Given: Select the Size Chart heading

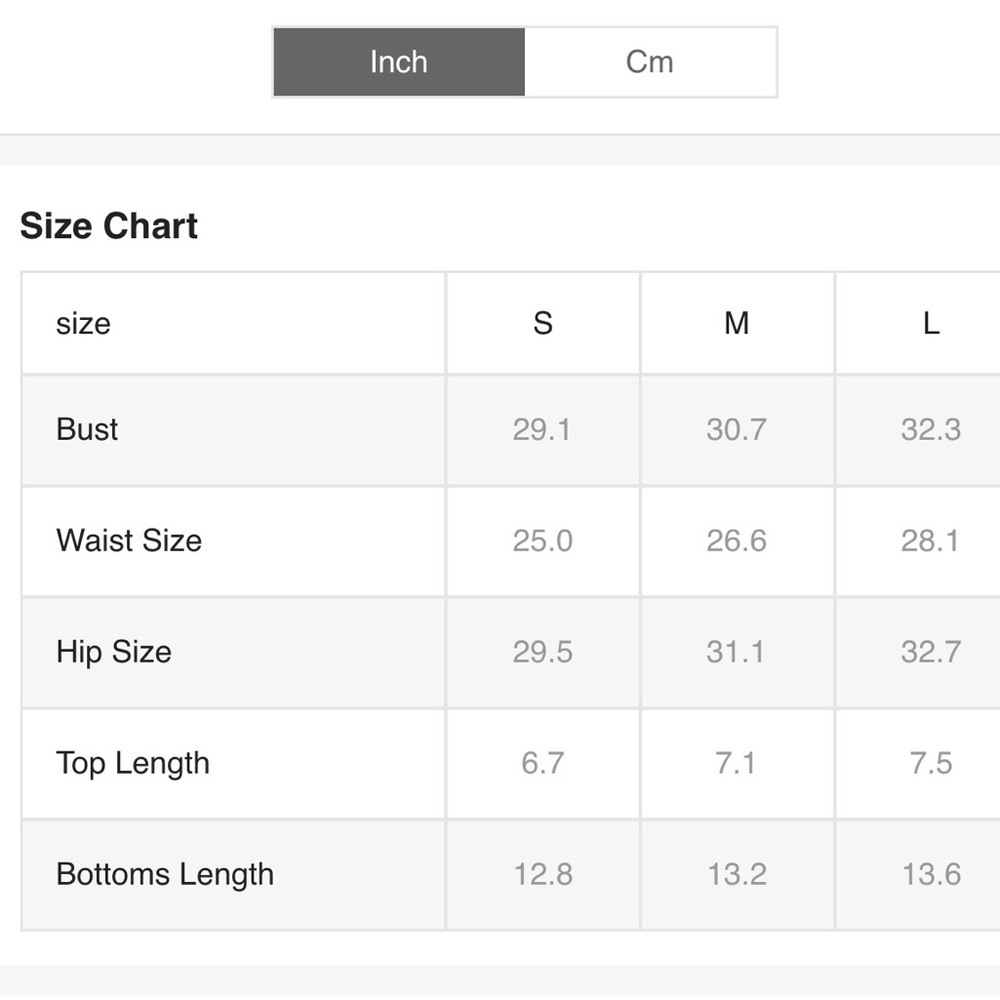Looking at the screenshot, I should pos(109,226).
